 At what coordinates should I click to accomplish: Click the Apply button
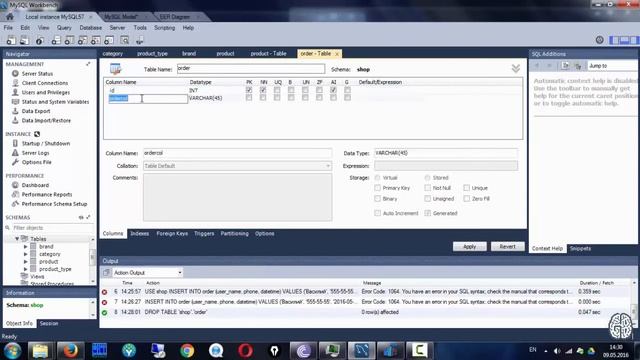click(469, 247)
